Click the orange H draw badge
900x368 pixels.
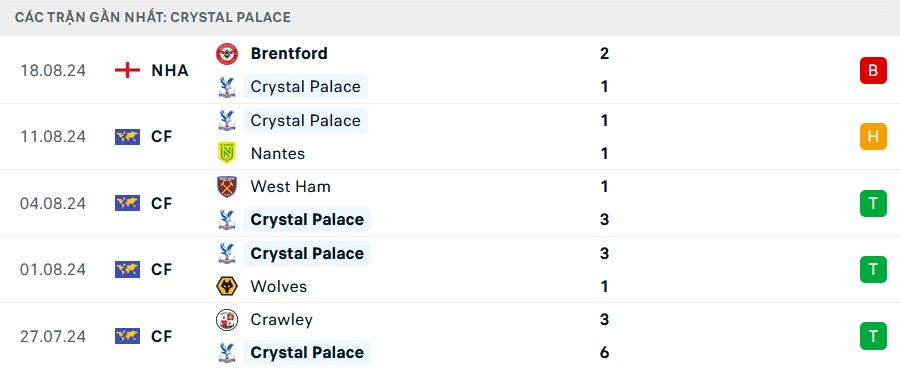(873, 137)
